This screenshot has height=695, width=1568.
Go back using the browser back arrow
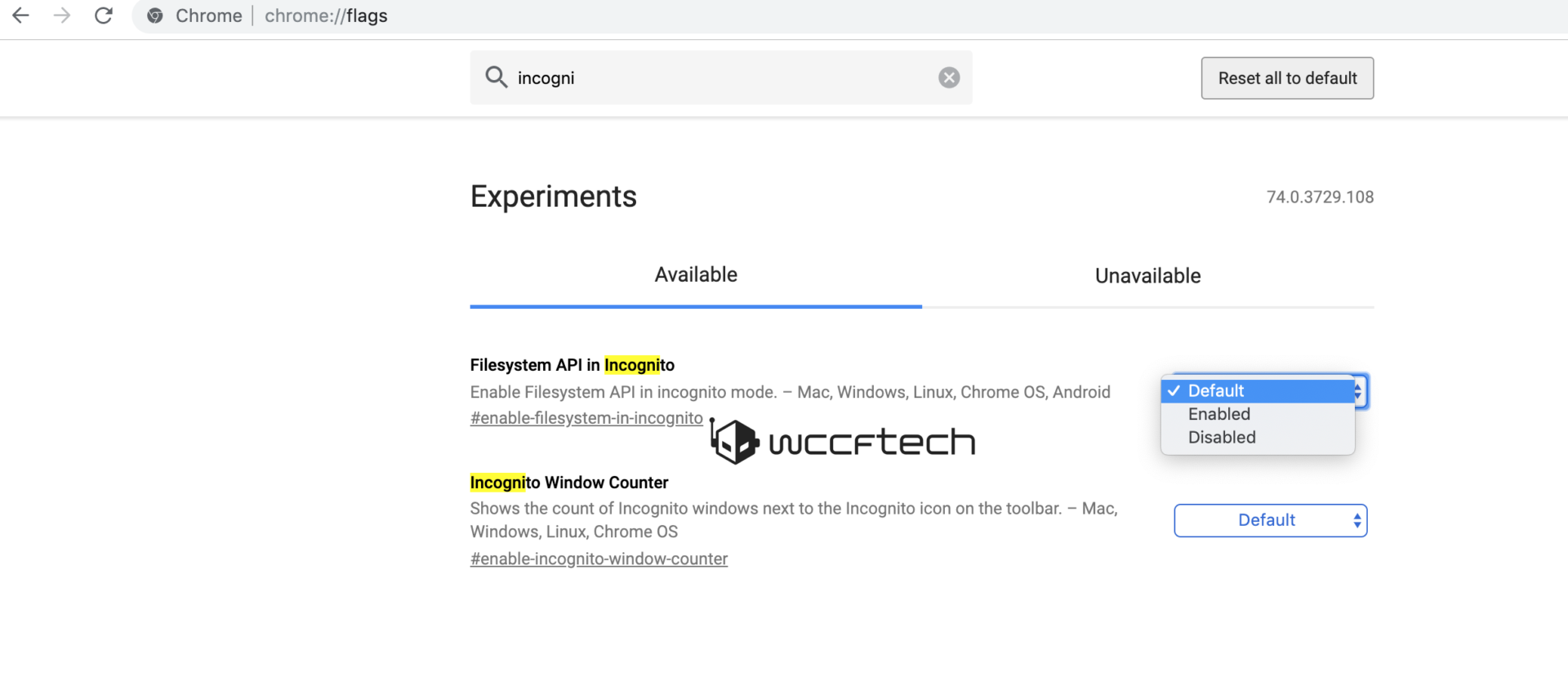(x=21, y=16)
